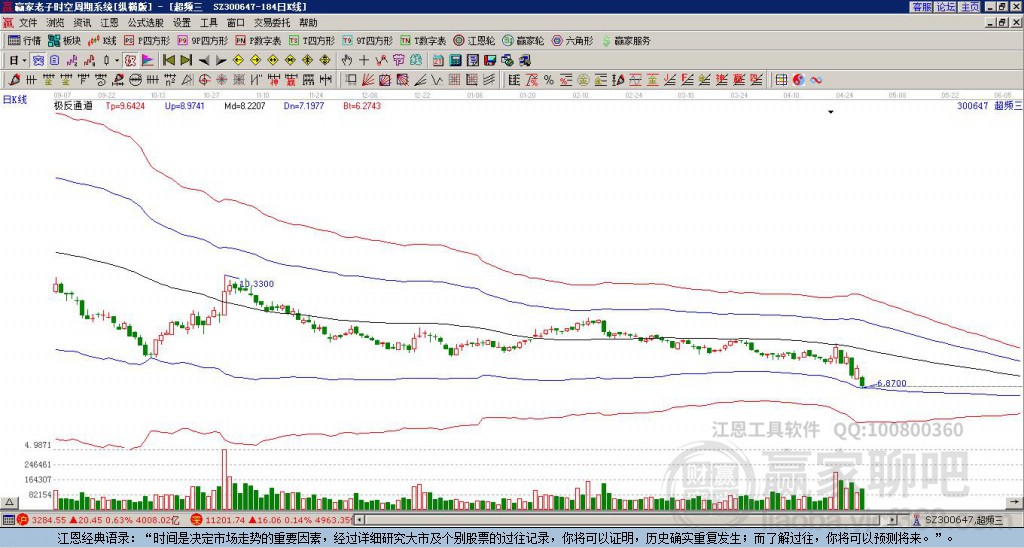Launch the 江恩轮 Gann wheel
1024x548 pixels.
click(x=475, y=40)
